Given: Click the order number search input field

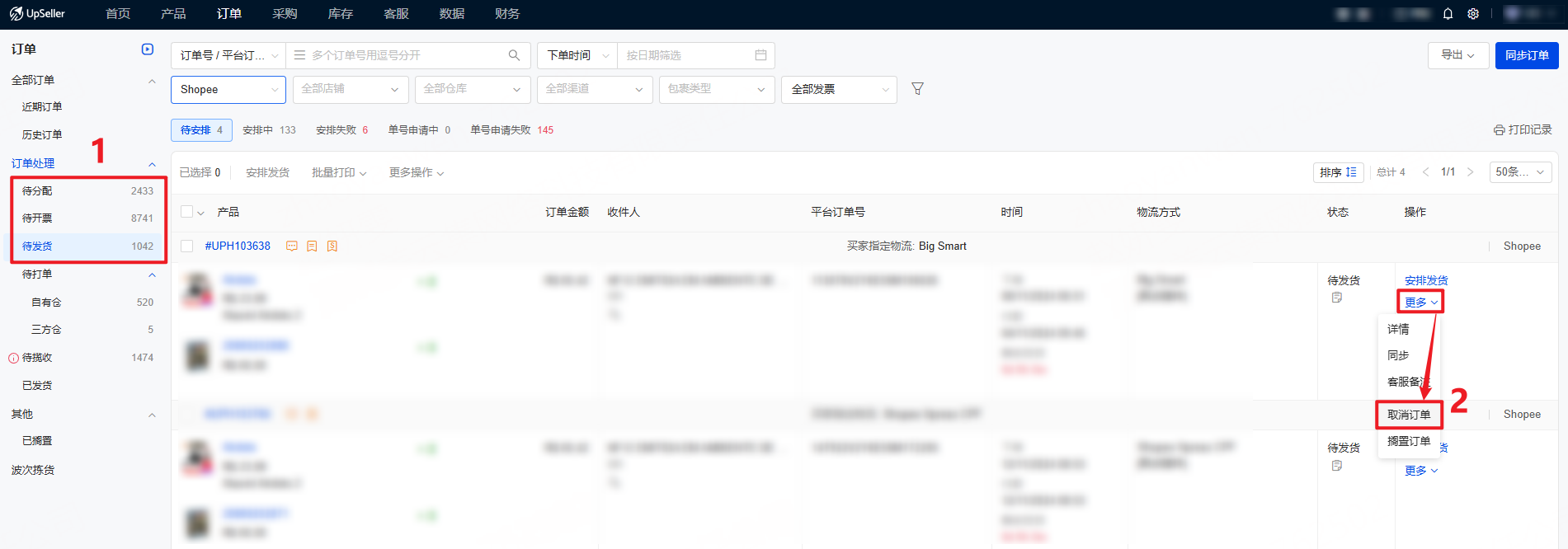Looking at the screenshot, I should [404, 55].
